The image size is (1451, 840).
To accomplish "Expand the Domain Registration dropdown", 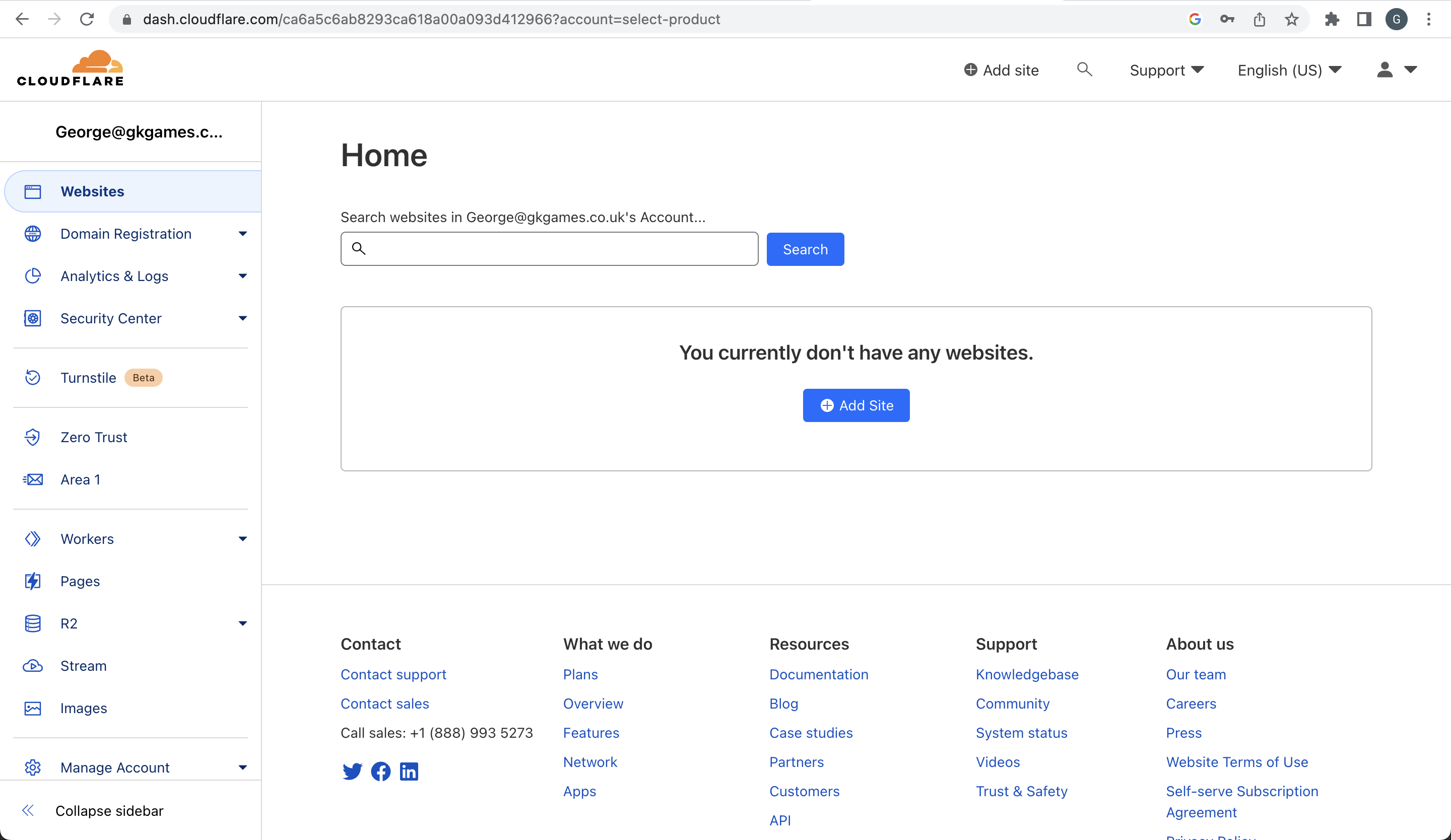I will click(243, 233).
